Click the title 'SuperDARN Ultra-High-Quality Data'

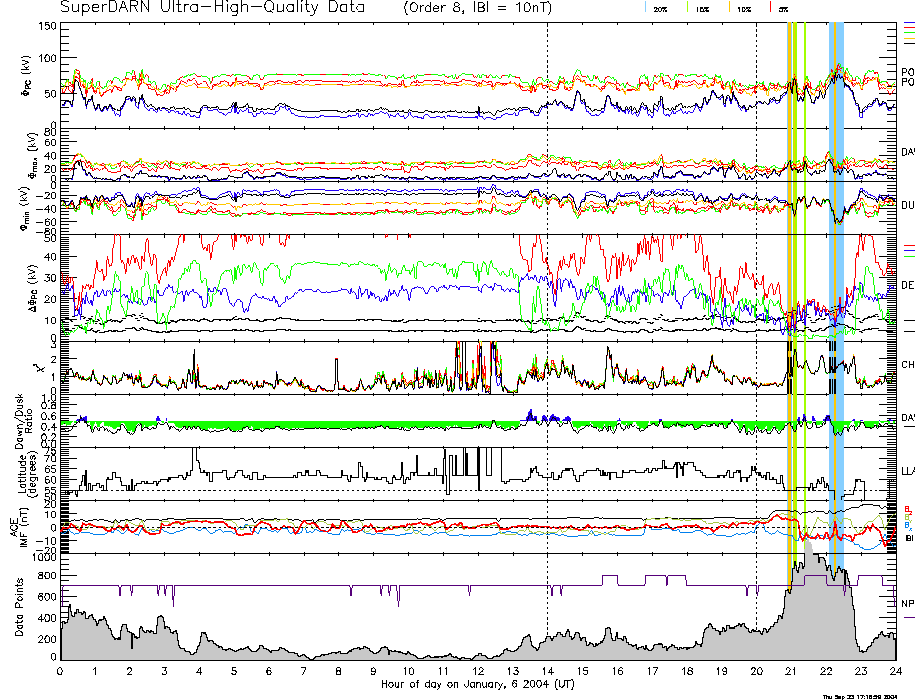coord(212,7)
